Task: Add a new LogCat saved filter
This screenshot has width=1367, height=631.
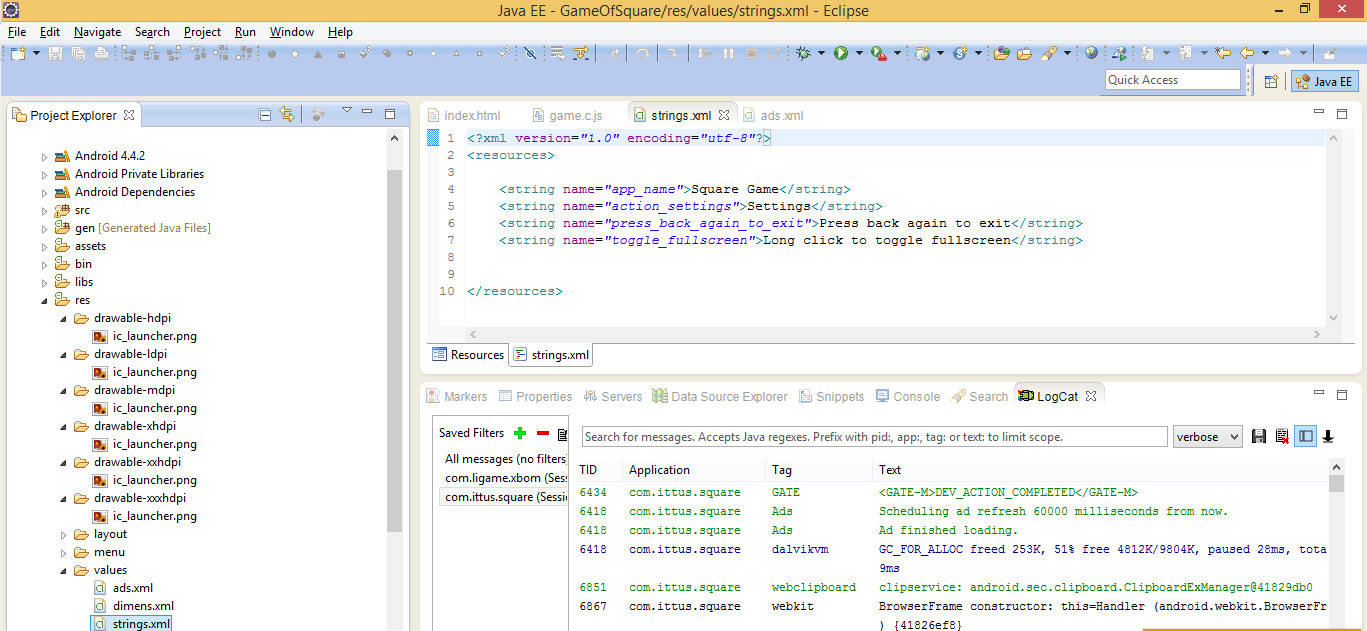Action: [519, 433]
